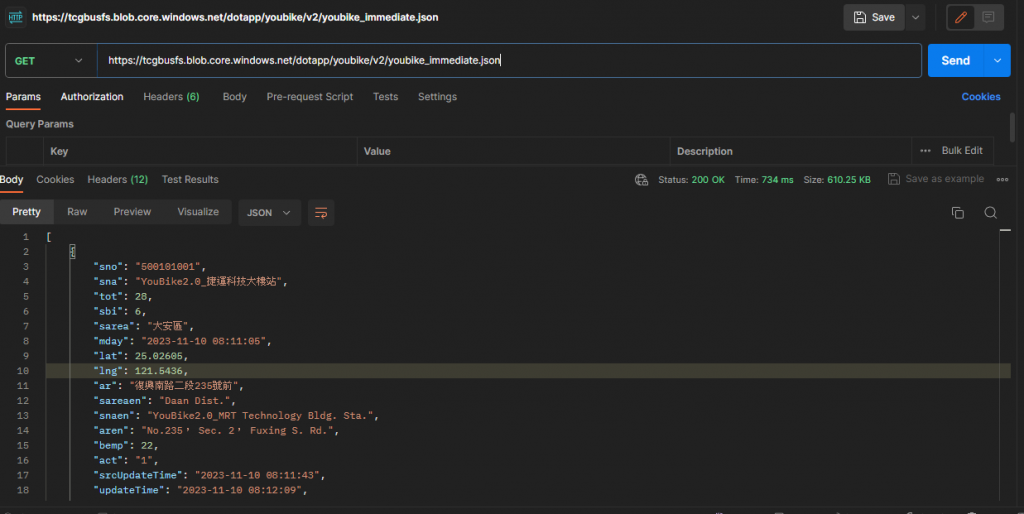Image resolution: width=1024 pixels, height=514 pixels.
Task: Click the "lat": 25.02605 line
Action: tap(140, 356)
